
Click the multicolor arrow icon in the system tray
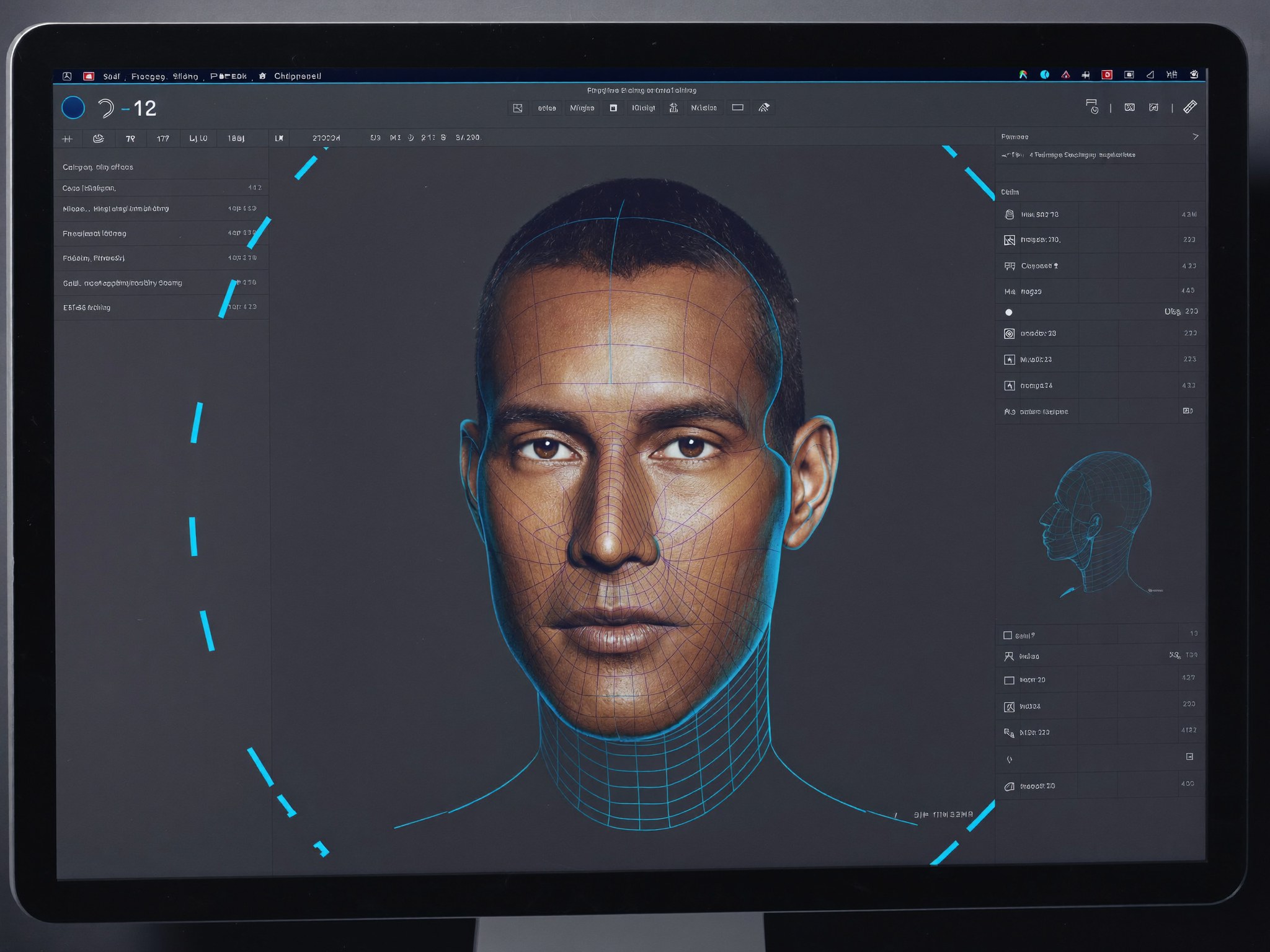1023,74
